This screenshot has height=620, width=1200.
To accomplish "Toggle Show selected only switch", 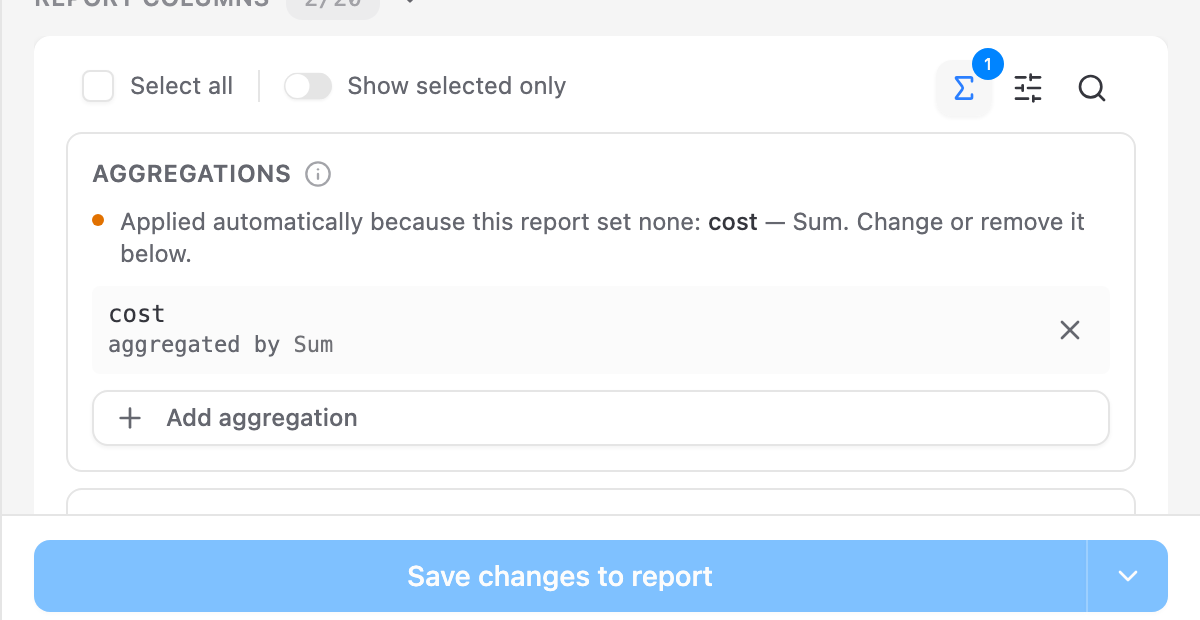I will pos(308,86).
